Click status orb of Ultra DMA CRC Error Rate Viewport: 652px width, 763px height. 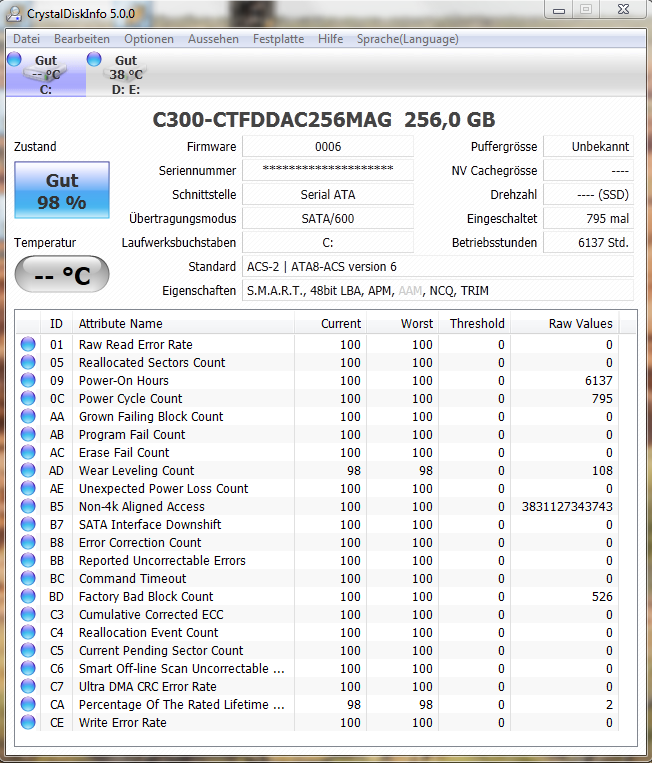[x=28, y=686]
